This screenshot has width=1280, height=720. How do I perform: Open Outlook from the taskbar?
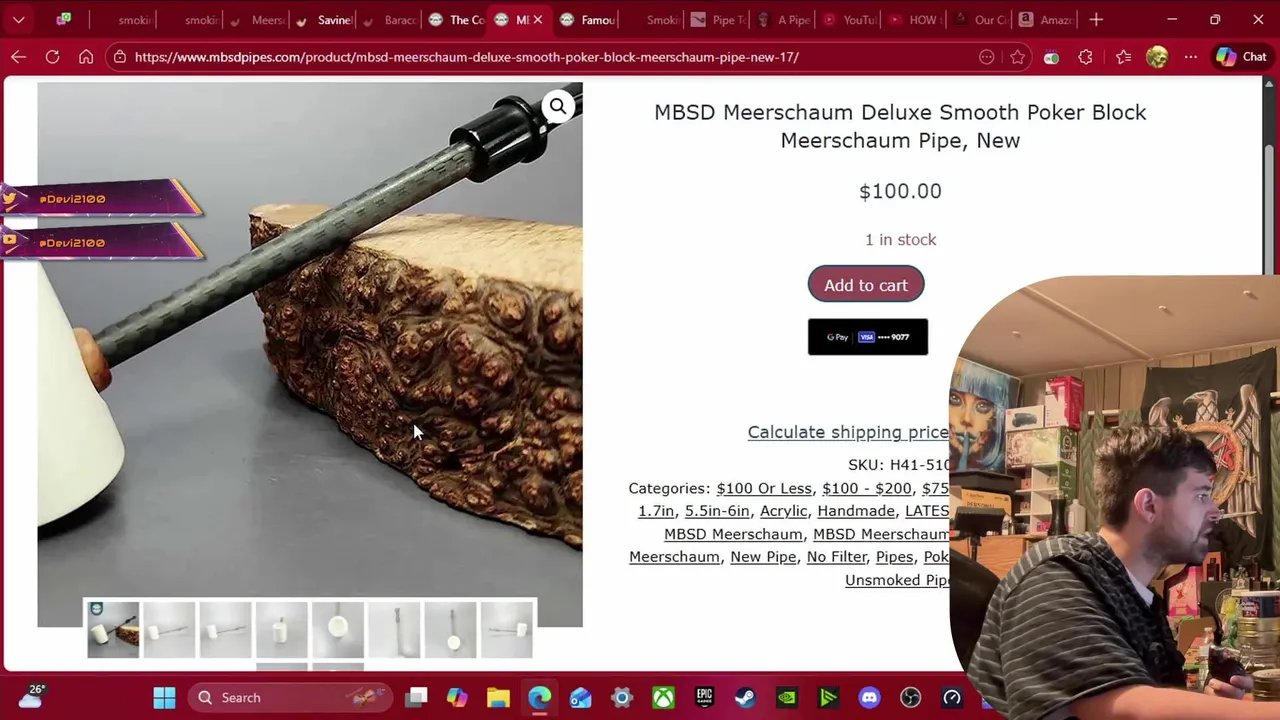[x=581, y=697]
